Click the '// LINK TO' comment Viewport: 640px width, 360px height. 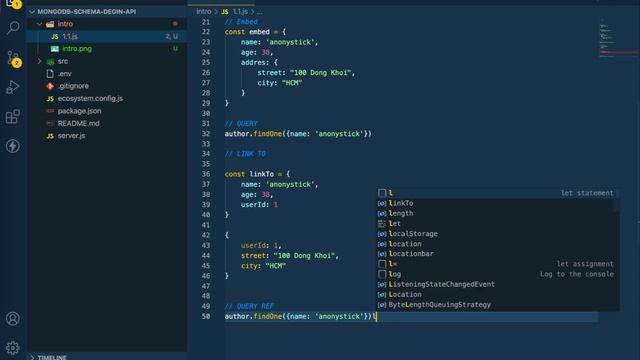pos(245,154)
